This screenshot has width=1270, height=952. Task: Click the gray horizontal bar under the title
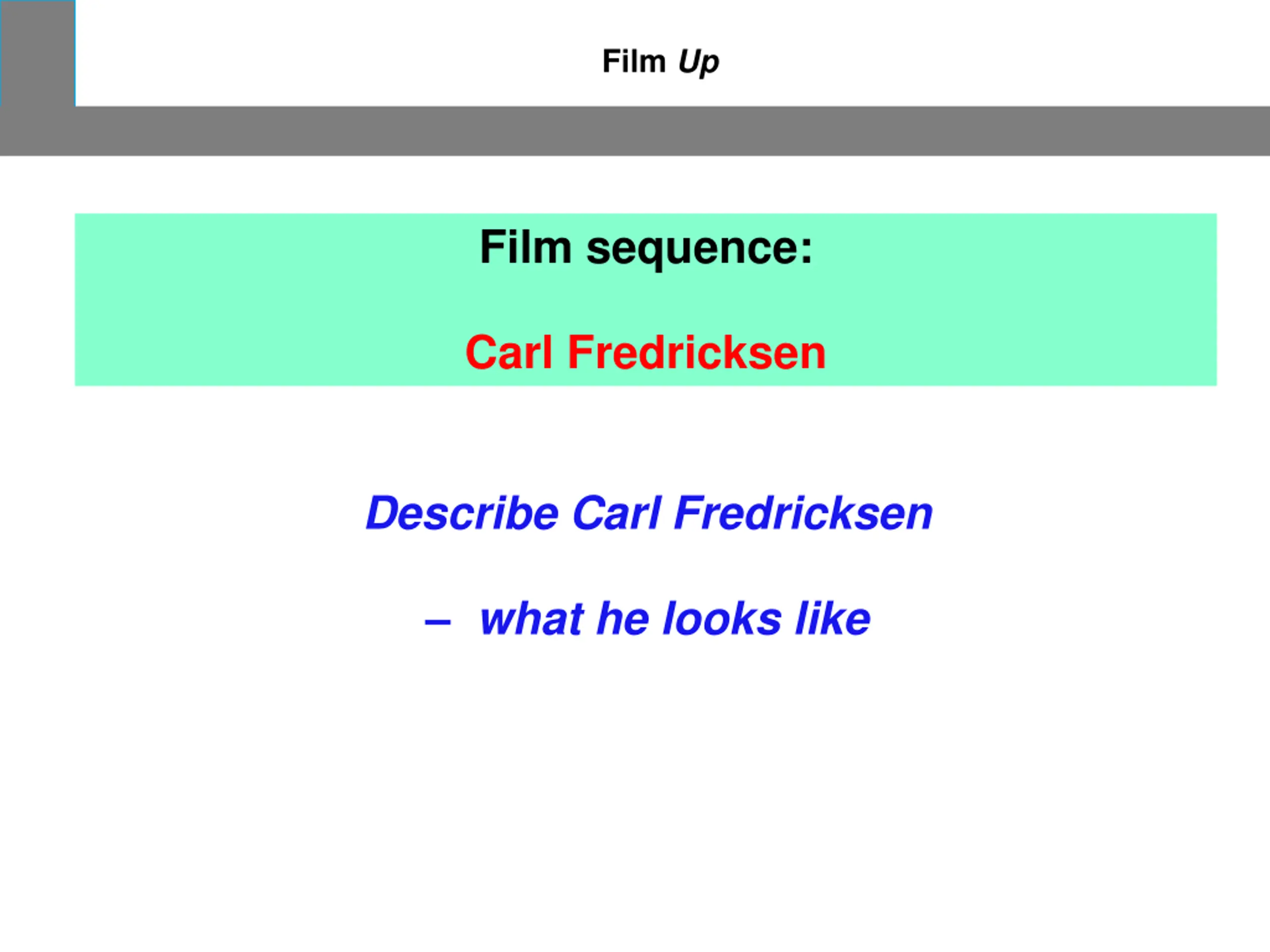click(635, 131)
